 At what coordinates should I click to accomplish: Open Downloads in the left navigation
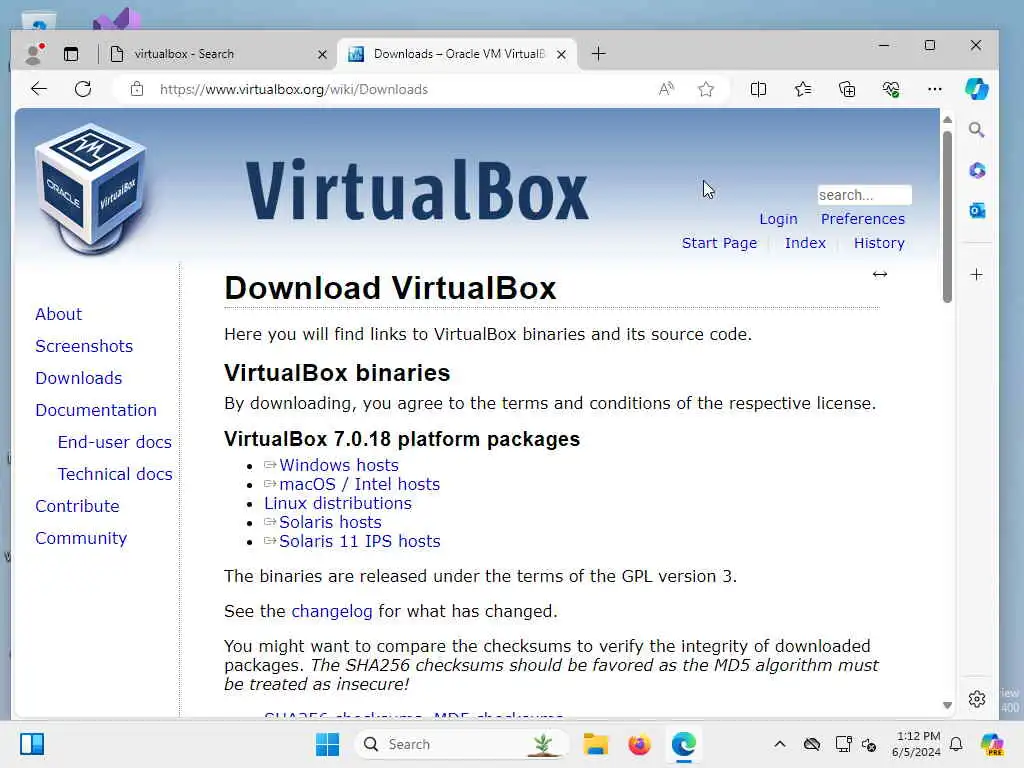click(78, 378)
